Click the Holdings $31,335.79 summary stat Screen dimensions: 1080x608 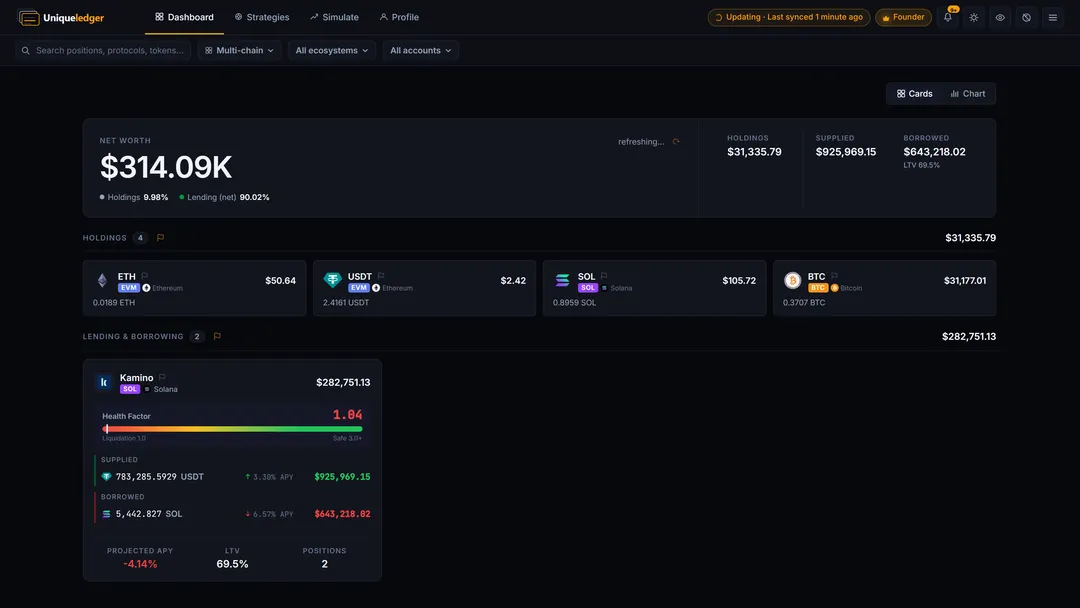(x=754, y=146)
